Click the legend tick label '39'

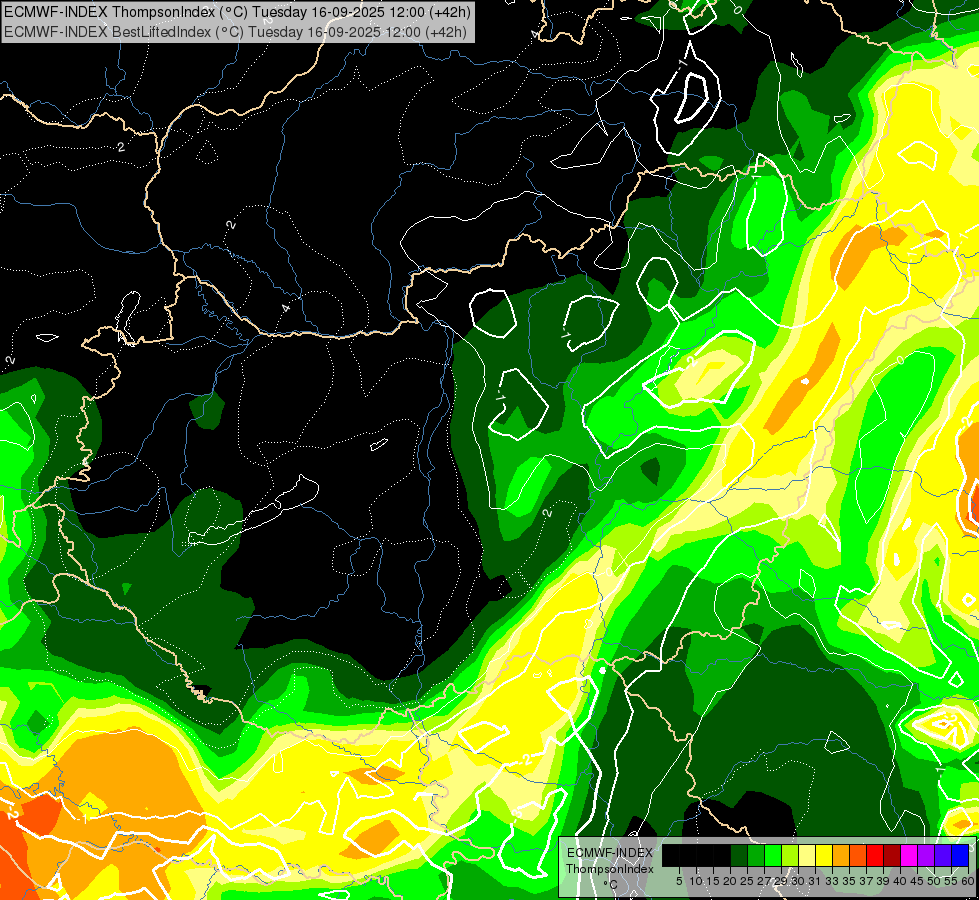coord(883,881)
